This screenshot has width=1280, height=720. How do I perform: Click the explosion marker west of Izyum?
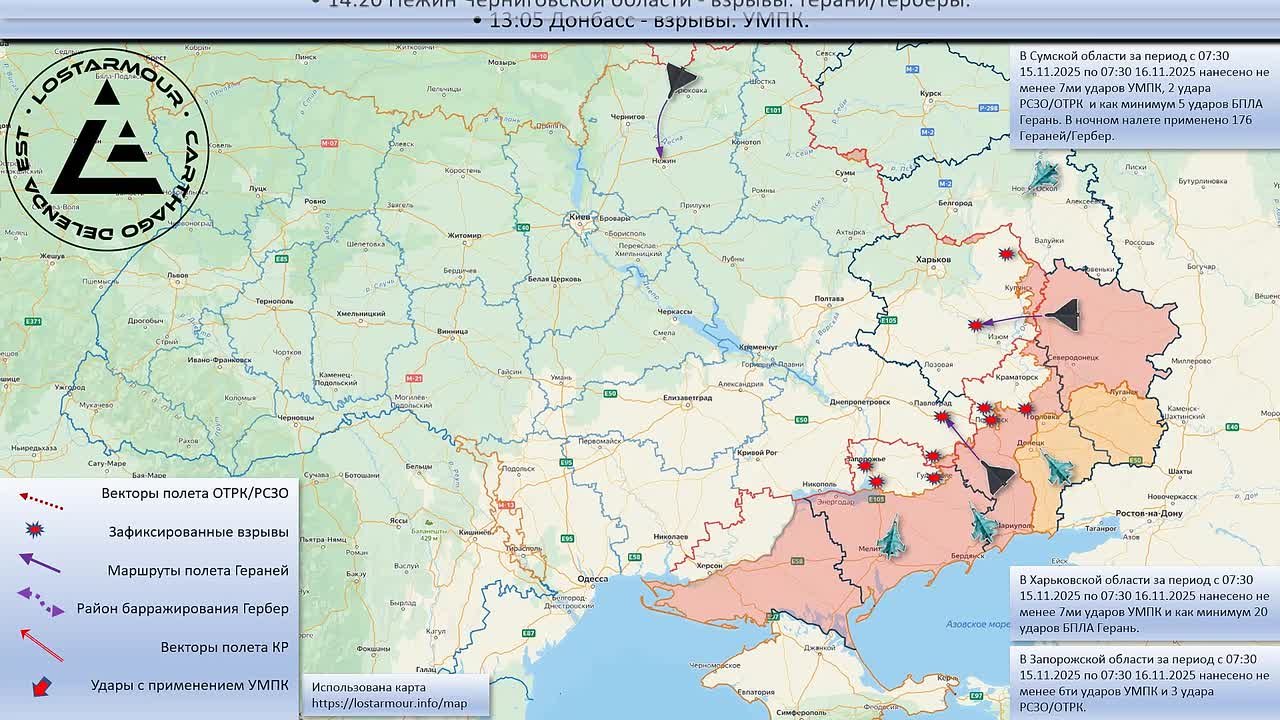pos(975,325)
